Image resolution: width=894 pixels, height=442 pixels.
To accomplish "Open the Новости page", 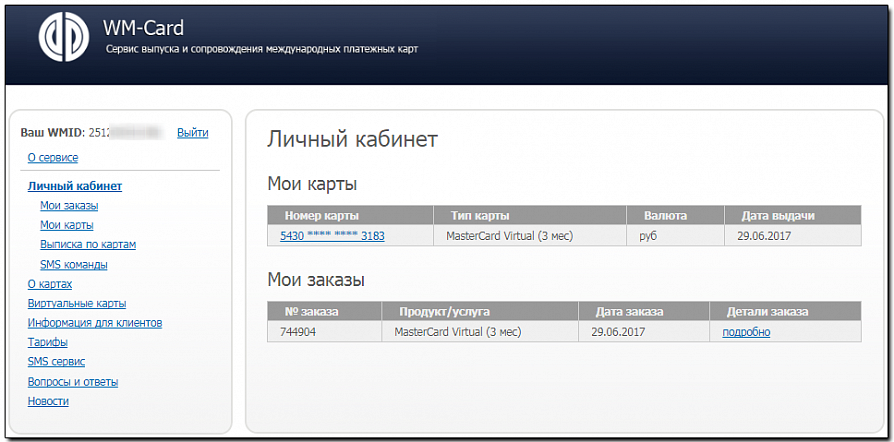I will pos(48,401).
